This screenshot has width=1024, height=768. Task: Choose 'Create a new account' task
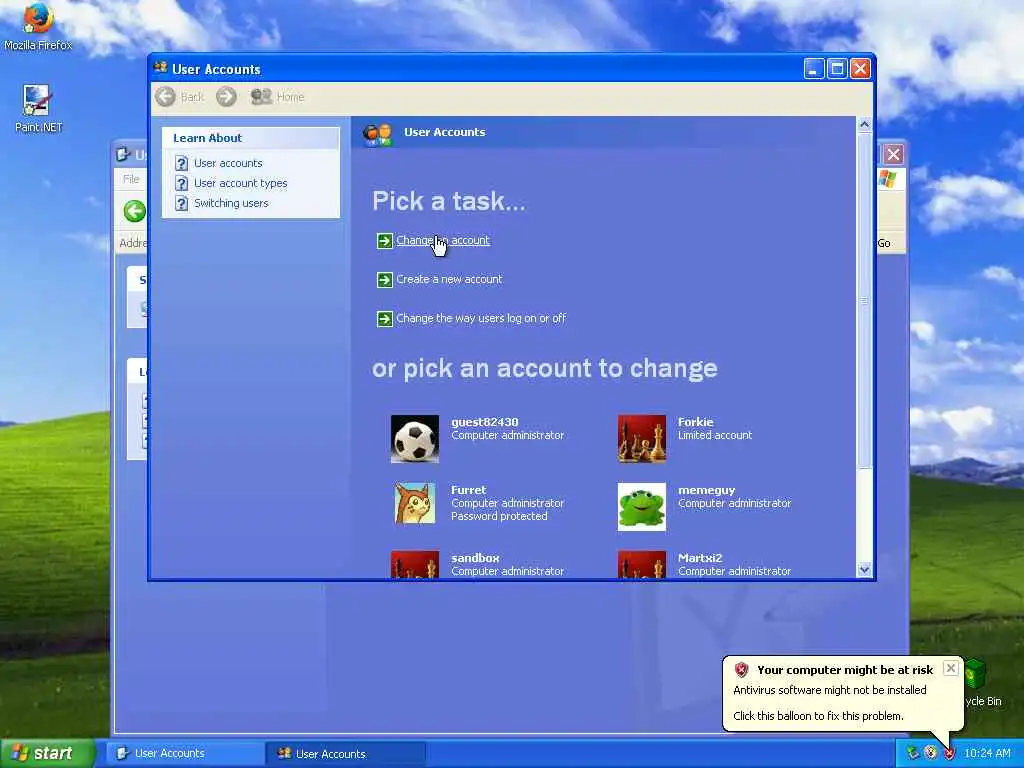[x=449, y=280]
